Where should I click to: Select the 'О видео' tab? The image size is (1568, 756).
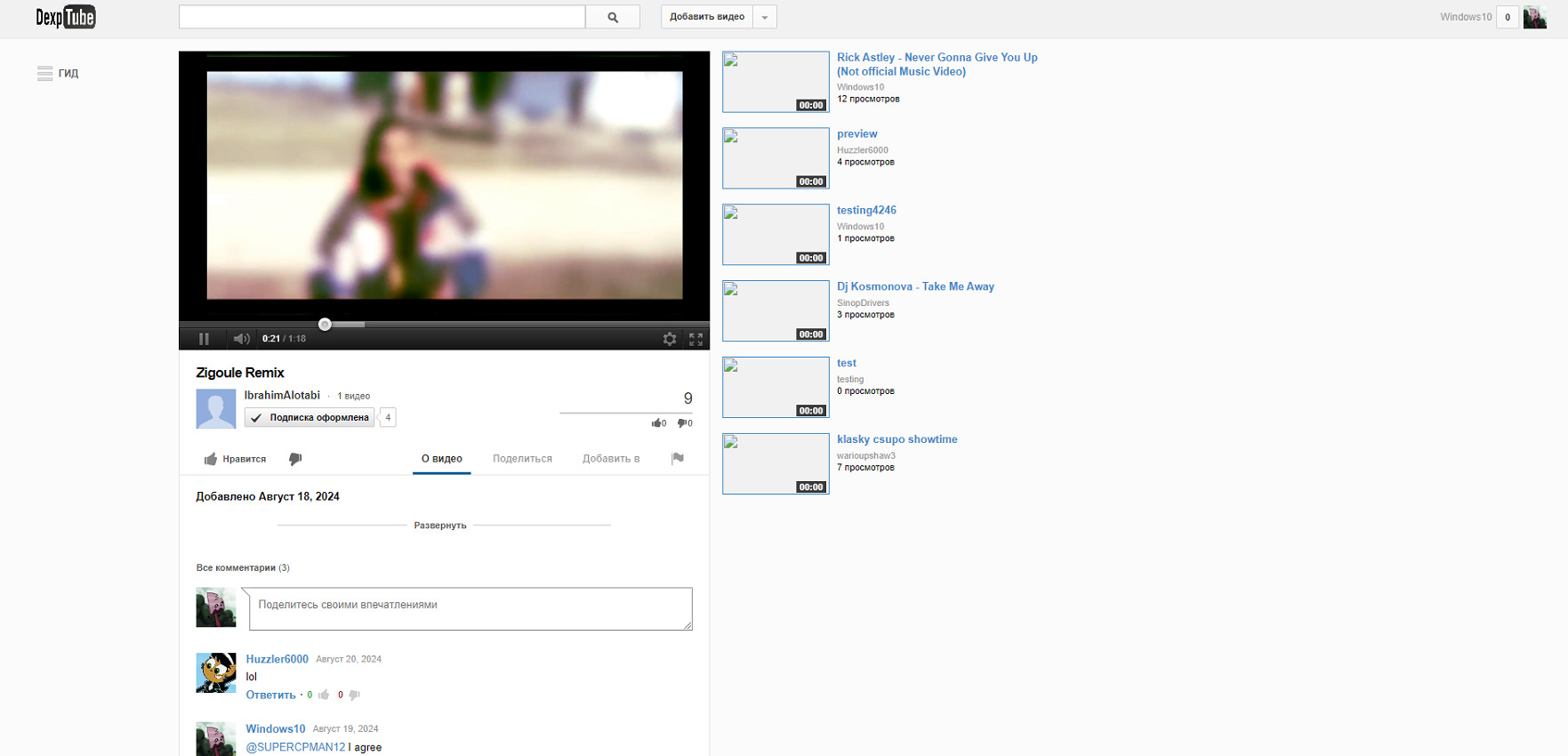pos(442,459)
